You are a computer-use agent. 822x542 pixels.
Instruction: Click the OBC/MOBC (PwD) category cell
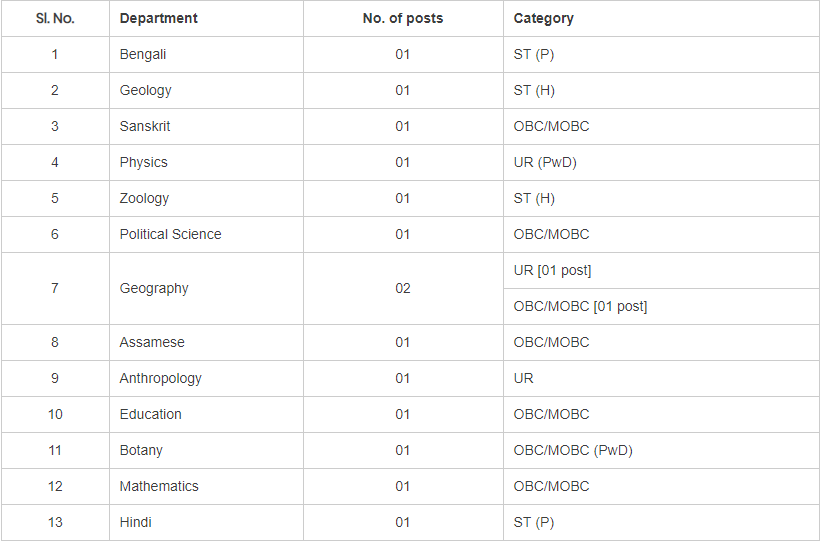click(x=573, y=450)
